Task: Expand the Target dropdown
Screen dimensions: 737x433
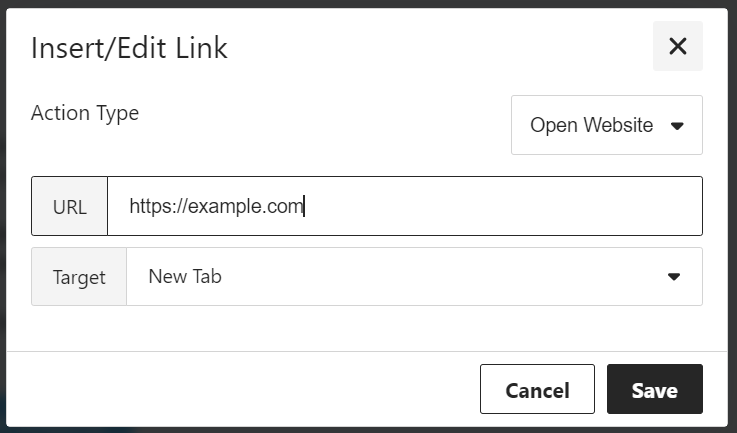Action: tap(414, 277)
